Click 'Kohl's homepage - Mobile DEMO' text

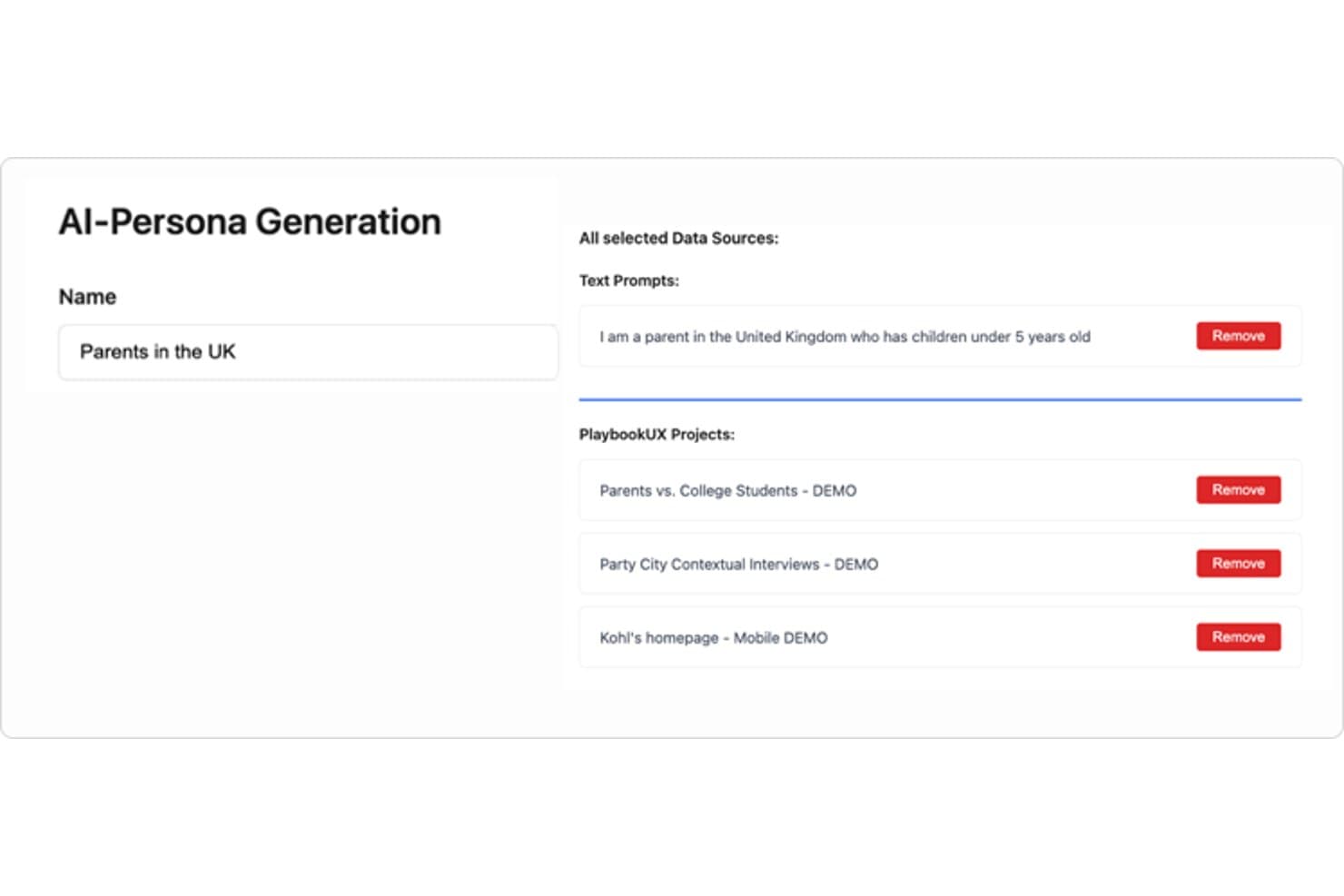[713, 638]
